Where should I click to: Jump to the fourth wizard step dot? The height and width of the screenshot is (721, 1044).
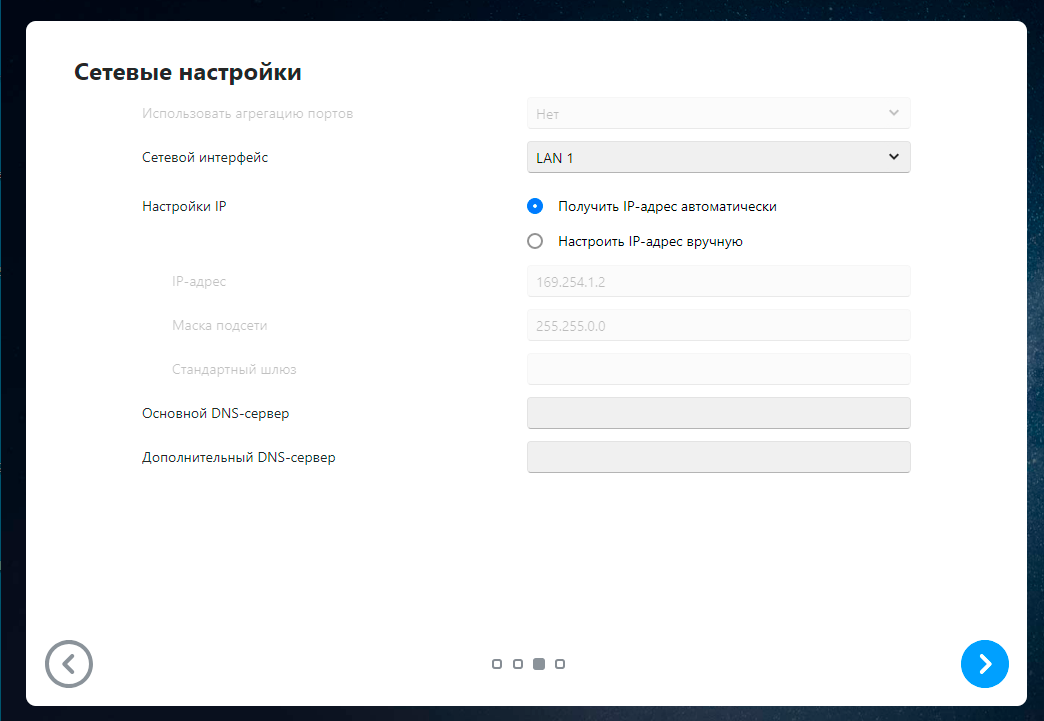pos(560,664)
